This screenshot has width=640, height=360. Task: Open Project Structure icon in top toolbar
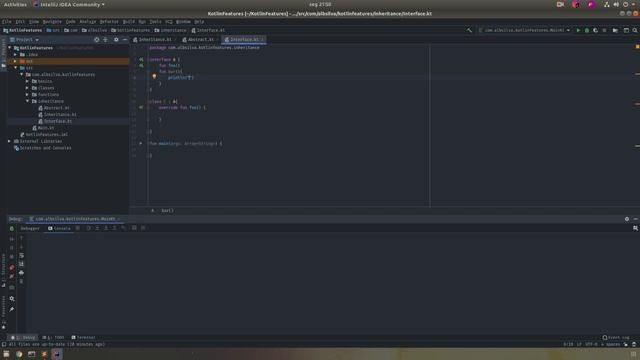(x=615, y=30)
